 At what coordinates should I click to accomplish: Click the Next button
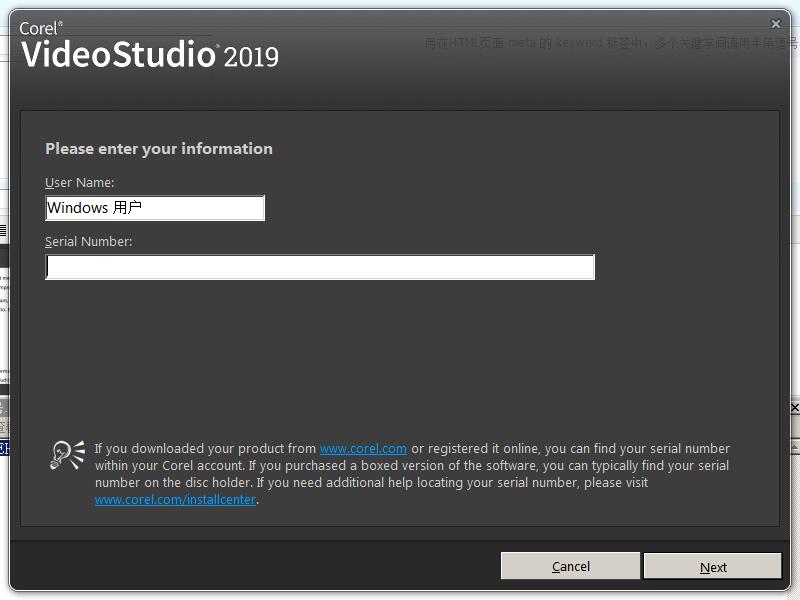(x=713, y=567)
